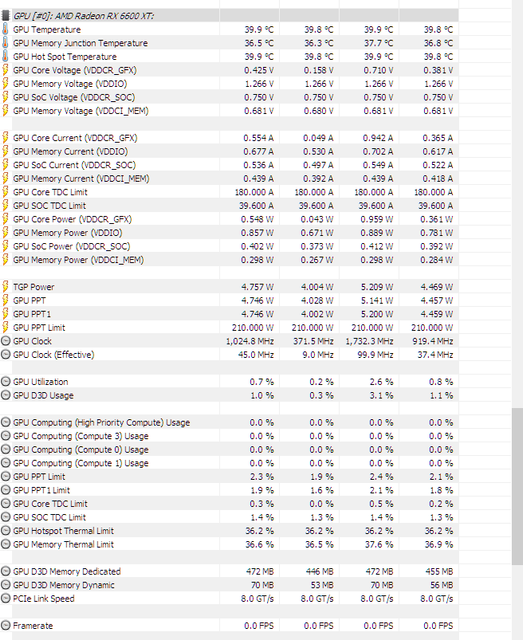Select GPU Computing (Compute 3) Usage label

[81, 436]
